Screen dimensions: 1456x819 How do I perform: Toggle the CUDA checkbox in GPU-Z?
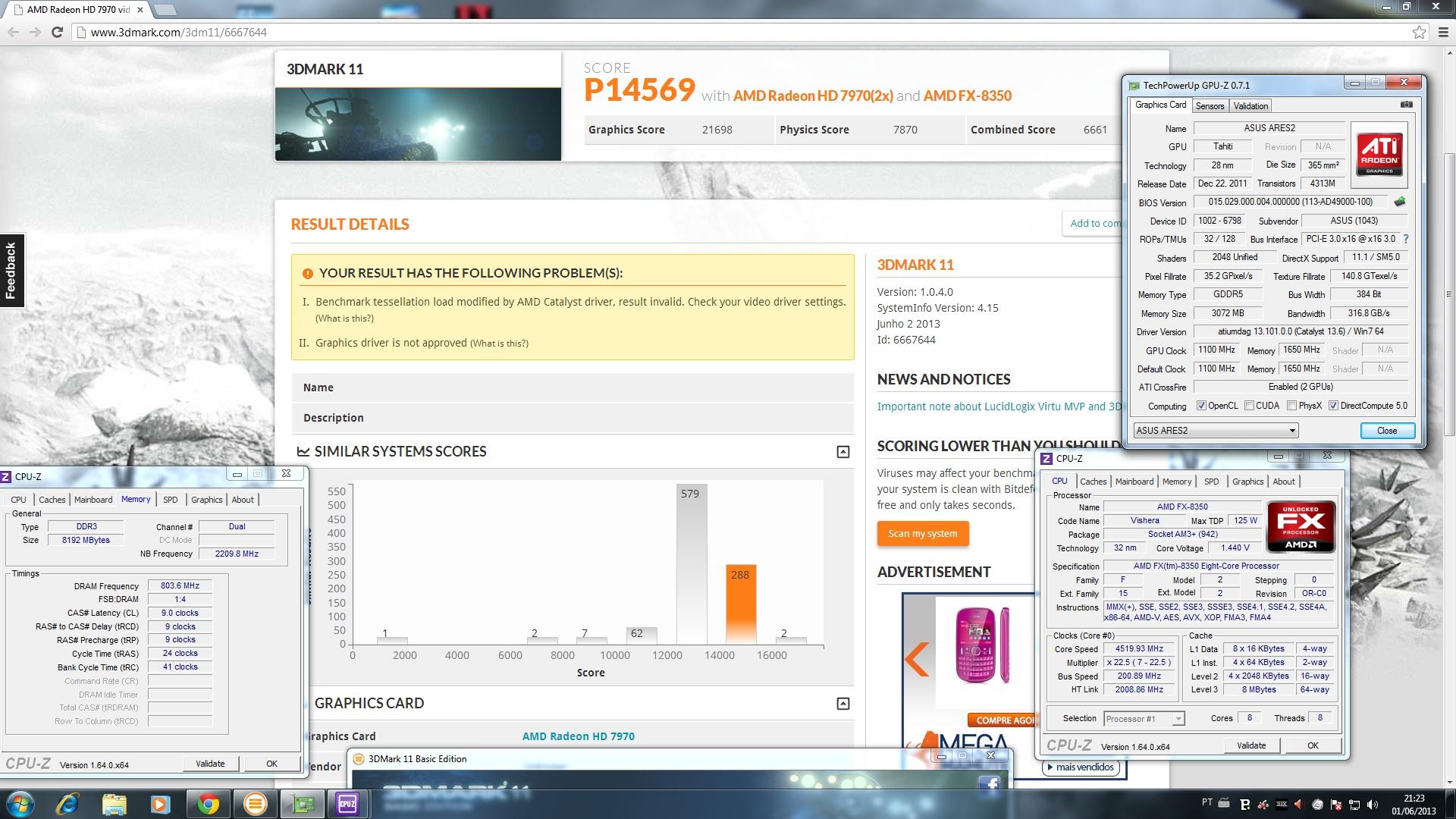(1249, 406)
